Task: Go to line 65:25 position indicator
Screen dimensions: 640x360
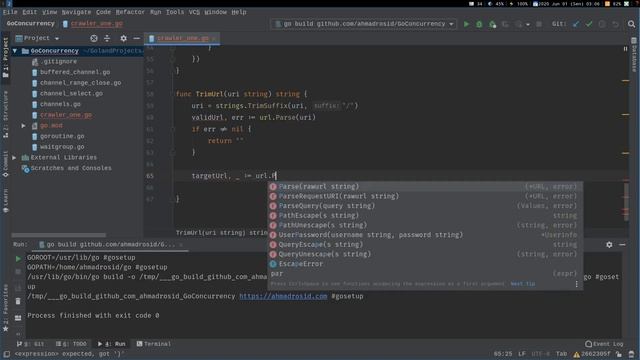Action: click(x=502, y=354)
